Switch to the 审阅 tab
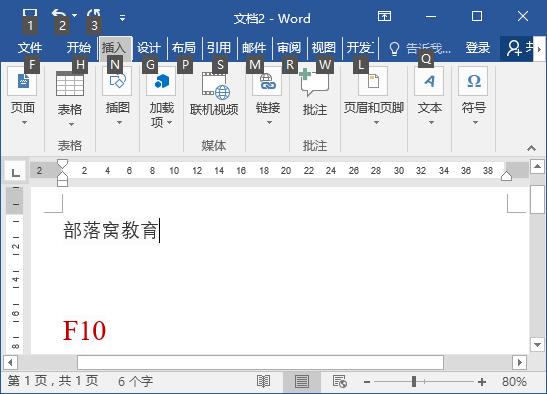 (x=289, y=47)
